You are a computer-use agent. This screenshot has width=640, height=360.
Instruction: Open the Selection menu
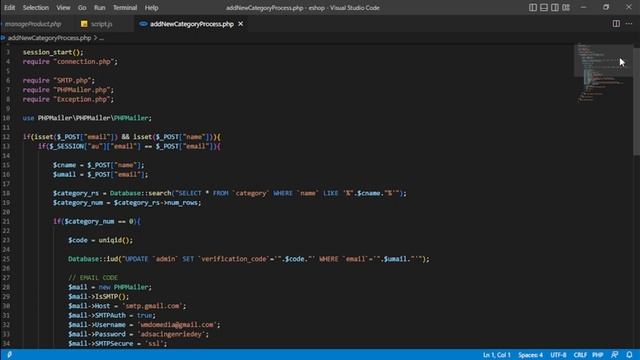click(x=36, y=8)
